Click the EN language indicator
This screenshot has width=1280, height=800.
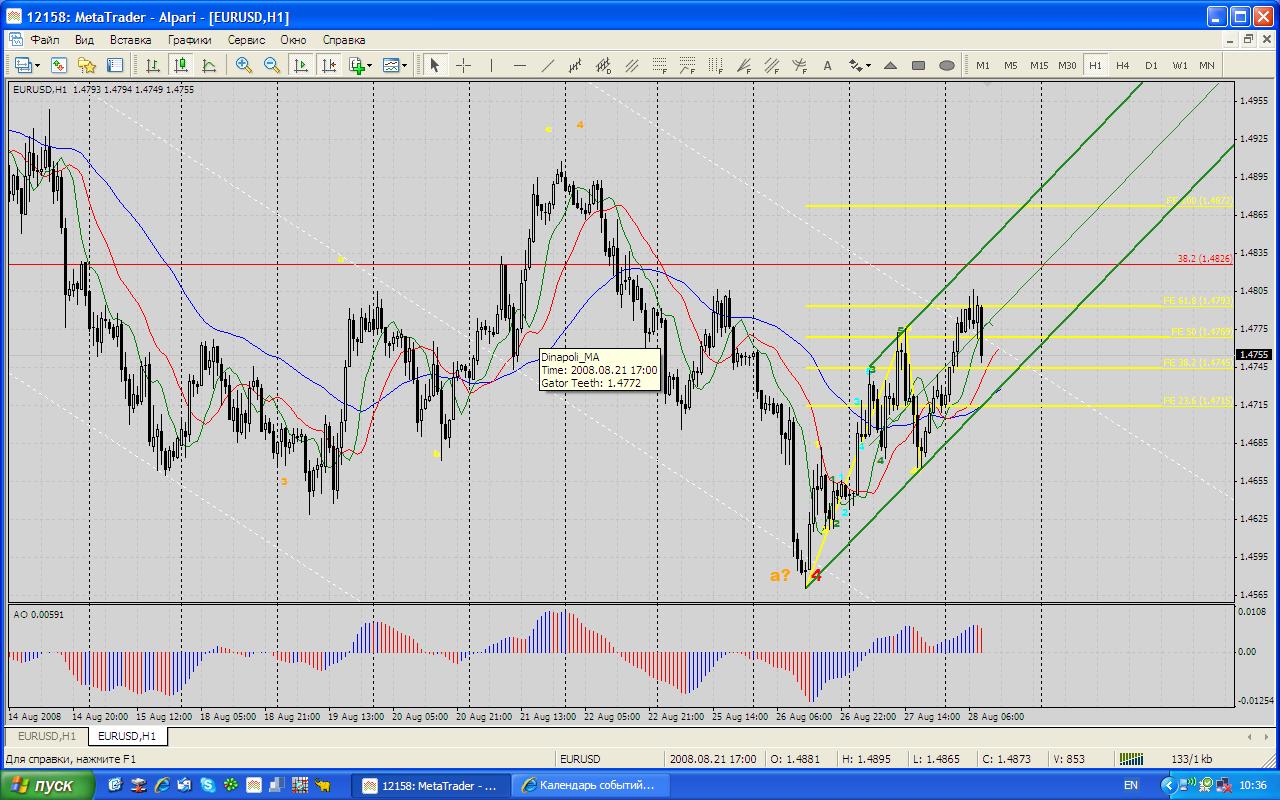(1131, 785)
